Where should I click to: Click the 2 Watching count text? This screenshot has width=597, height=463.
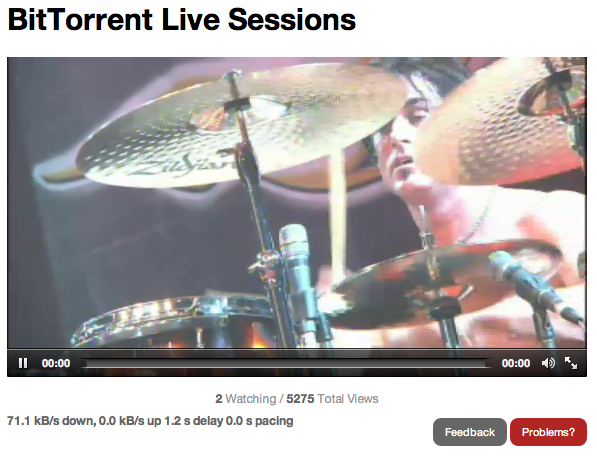click(x=246, y=399)
